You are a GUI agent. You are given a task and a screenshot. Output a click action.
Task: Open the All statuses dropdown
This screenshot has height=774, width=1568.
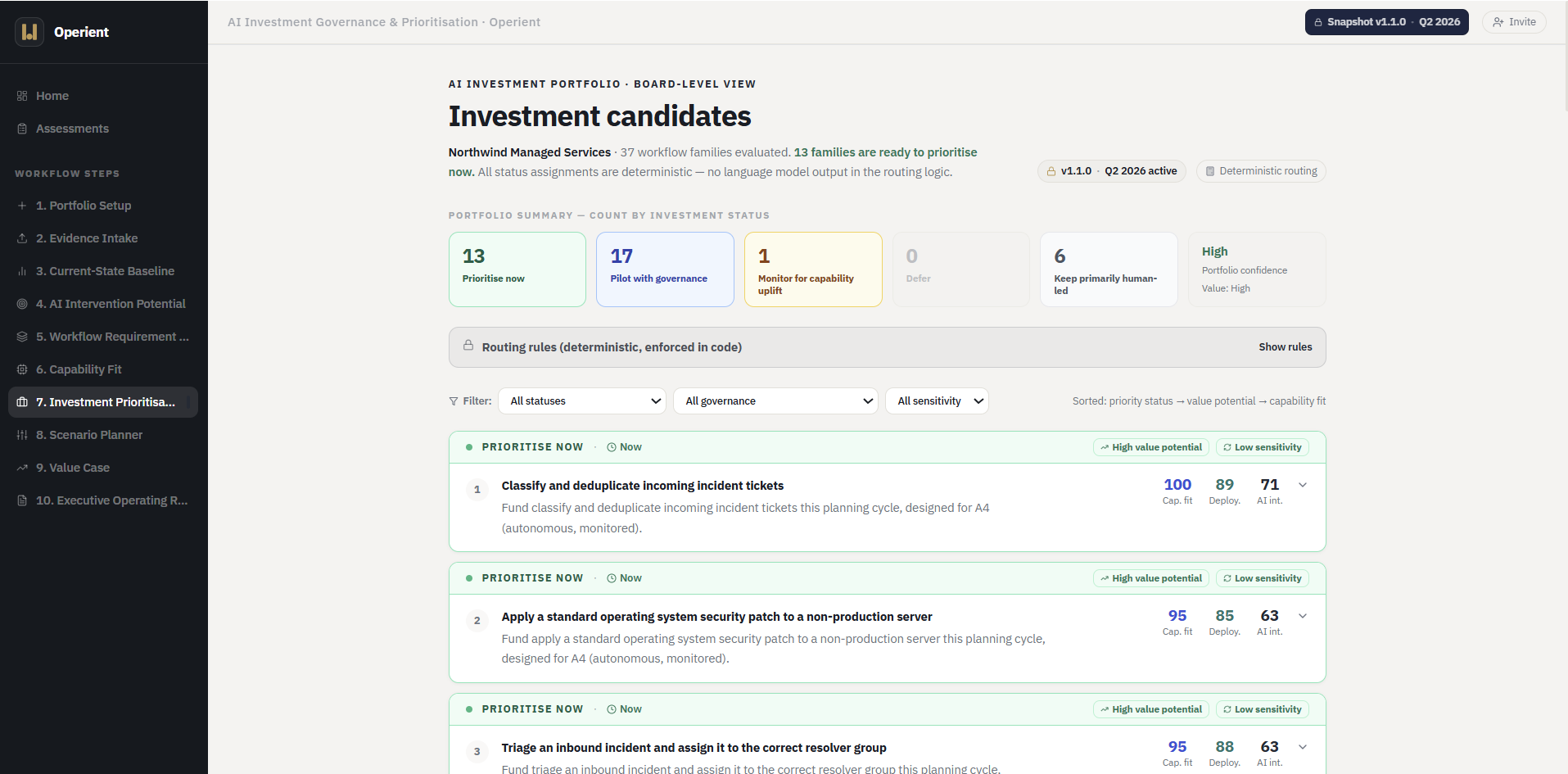pos(582,401)
